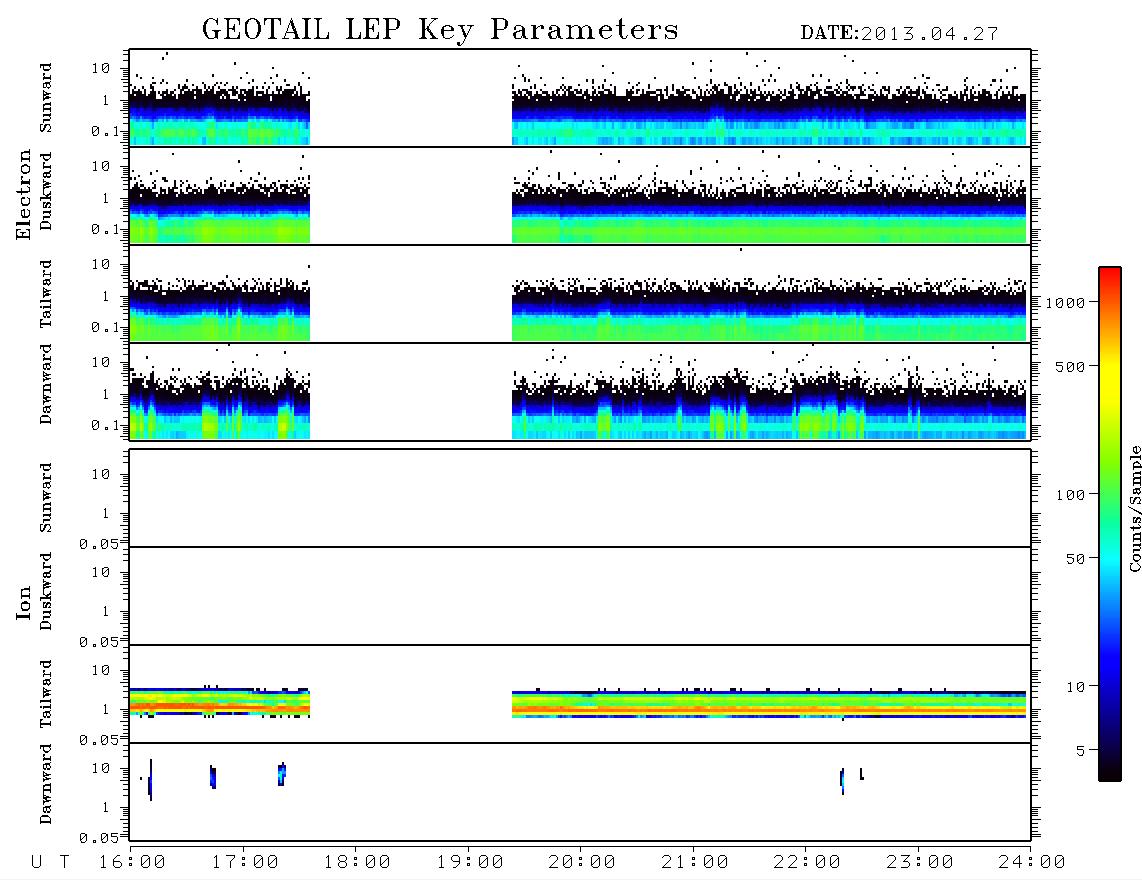The height and width of the screenshot is (880, 1142).
Task: Click the Ion Dawnward data burst near 16:45
Action: (213, 777)
